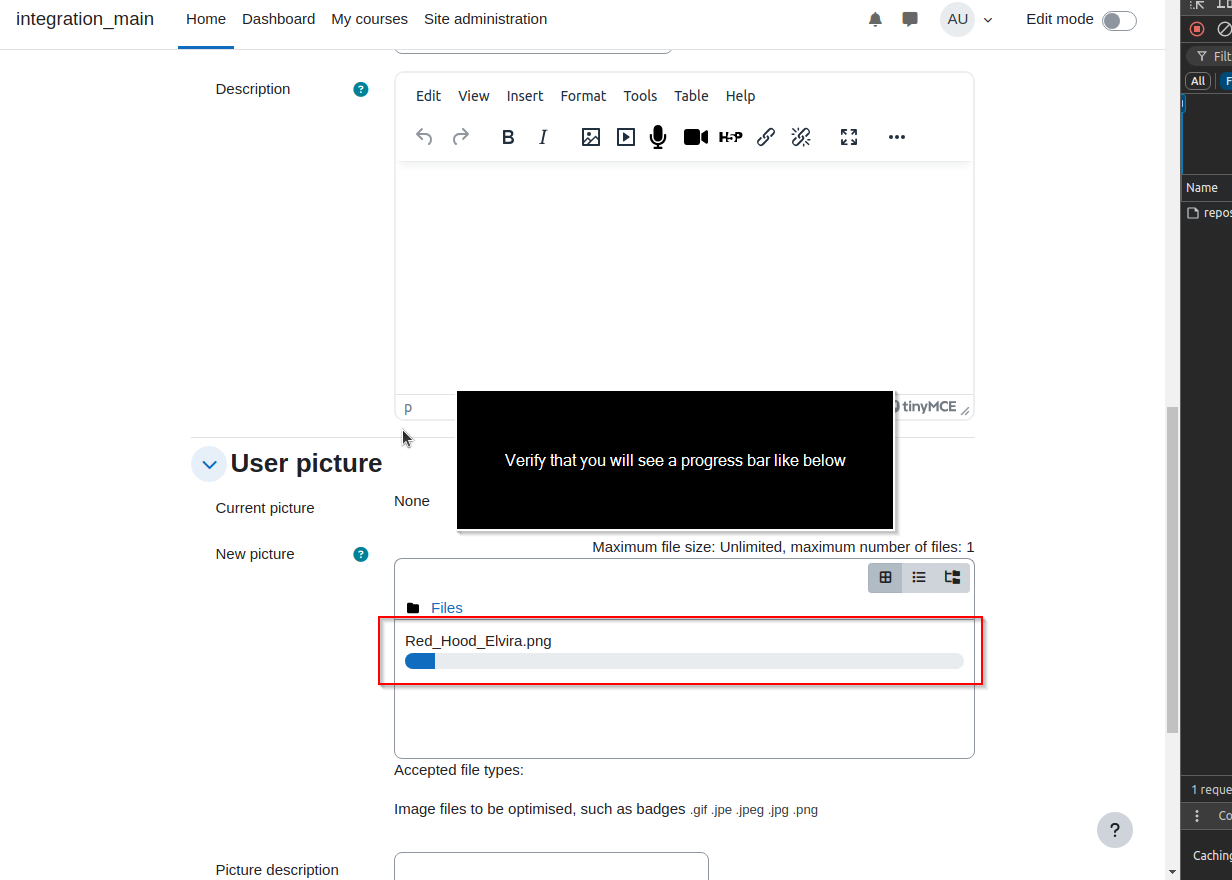Show files as icons in file manager

(885, 577)
